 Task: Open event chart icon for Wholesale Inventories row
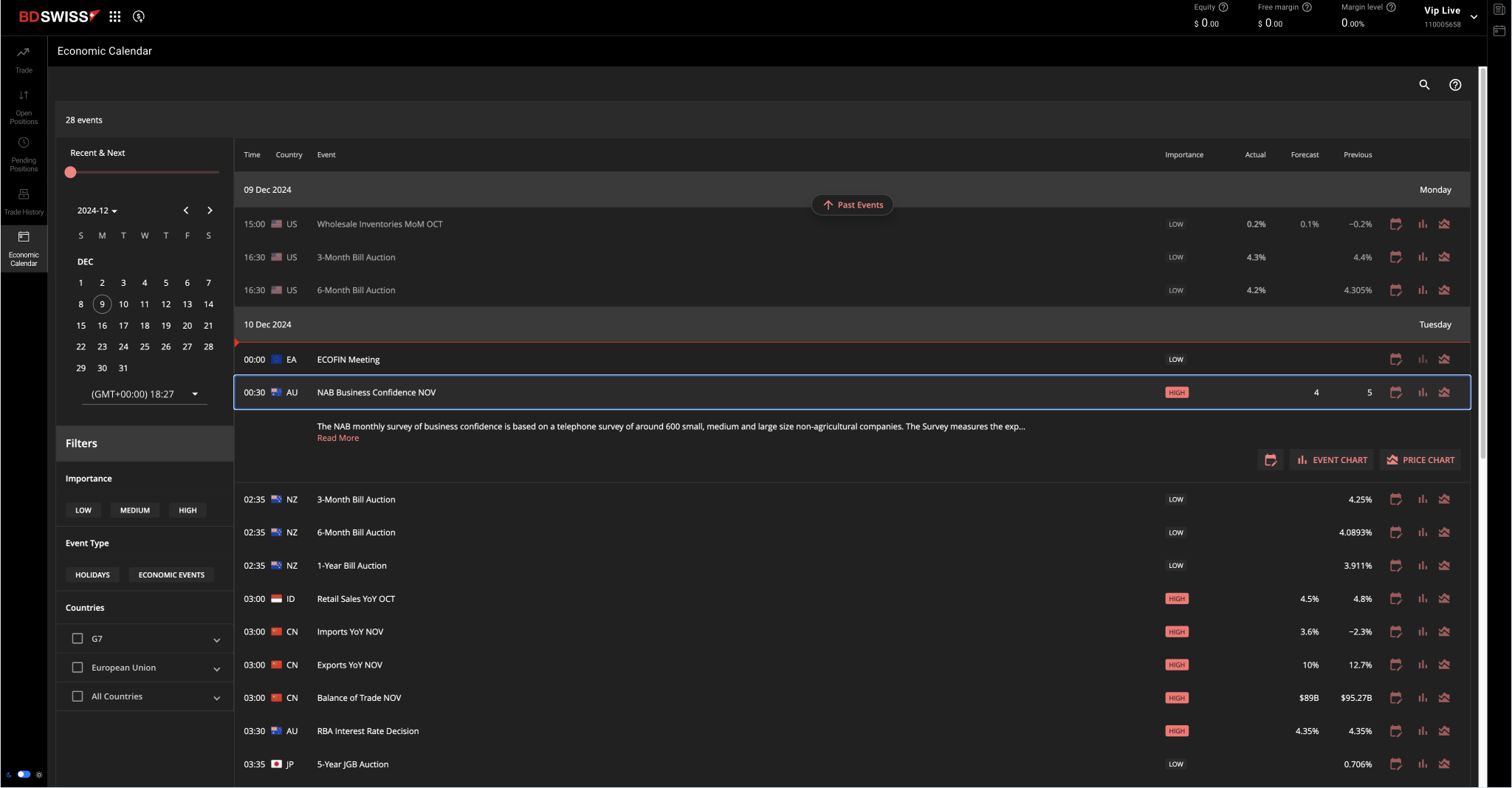click(1422, 225)
